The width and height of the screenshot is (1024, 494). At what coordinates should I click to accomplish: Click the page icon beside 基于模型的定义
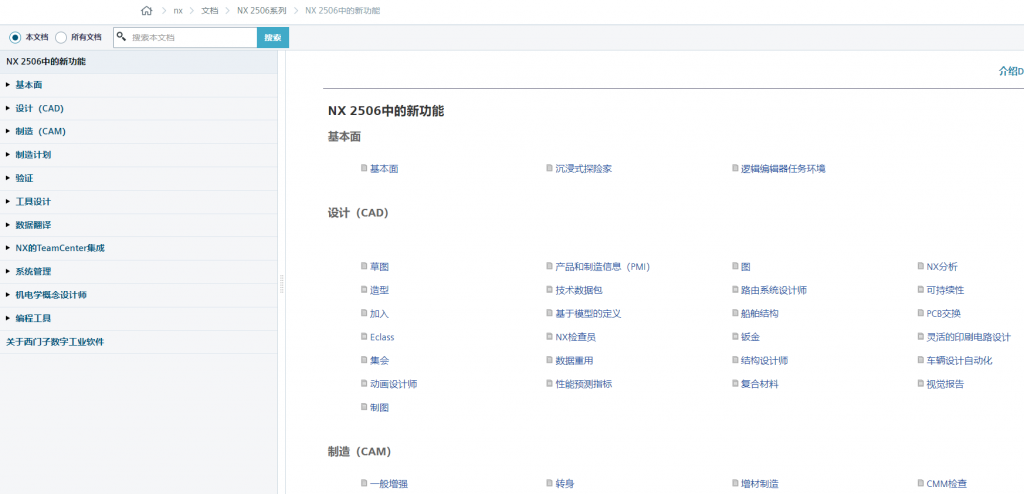pyautogui.click(x=550, y=313)
